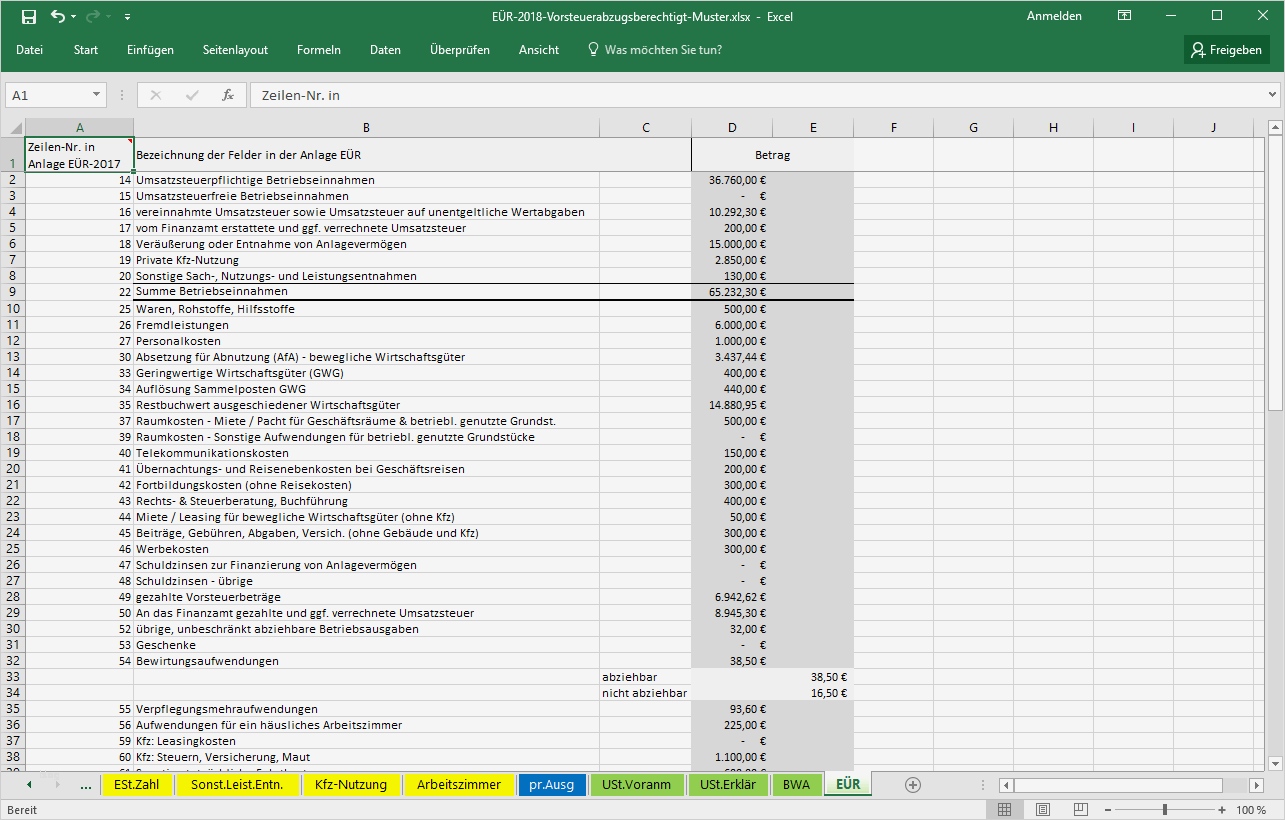The height and width of the screenshot is (820, 1285).
Task: Click the Save icon in Quick Access Toolbar
Action: point(31,16)
